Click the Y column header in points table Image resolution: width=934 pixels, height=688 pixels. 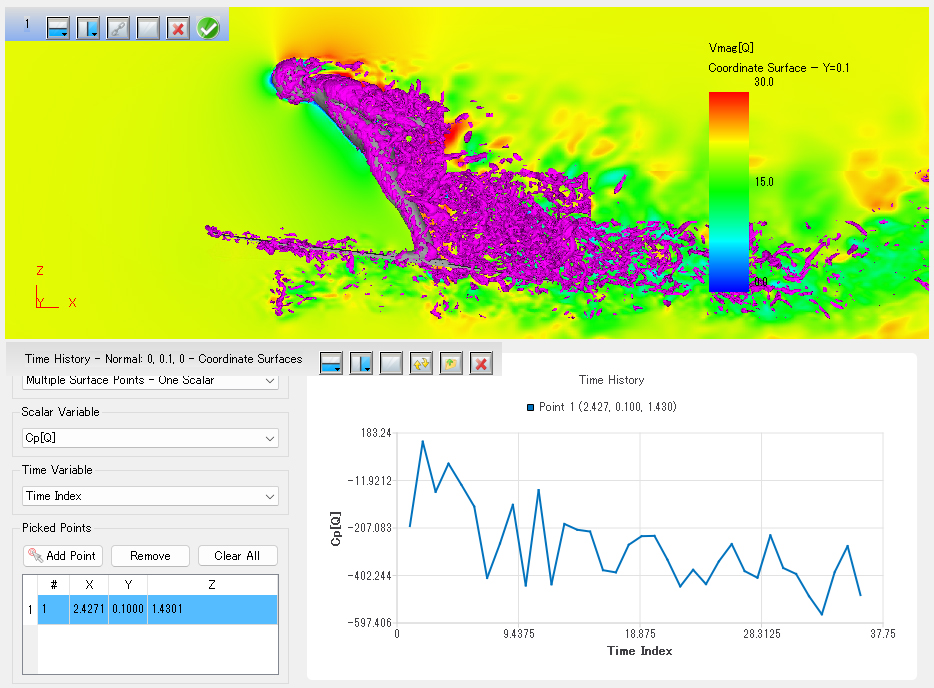(x=128, y=585)
